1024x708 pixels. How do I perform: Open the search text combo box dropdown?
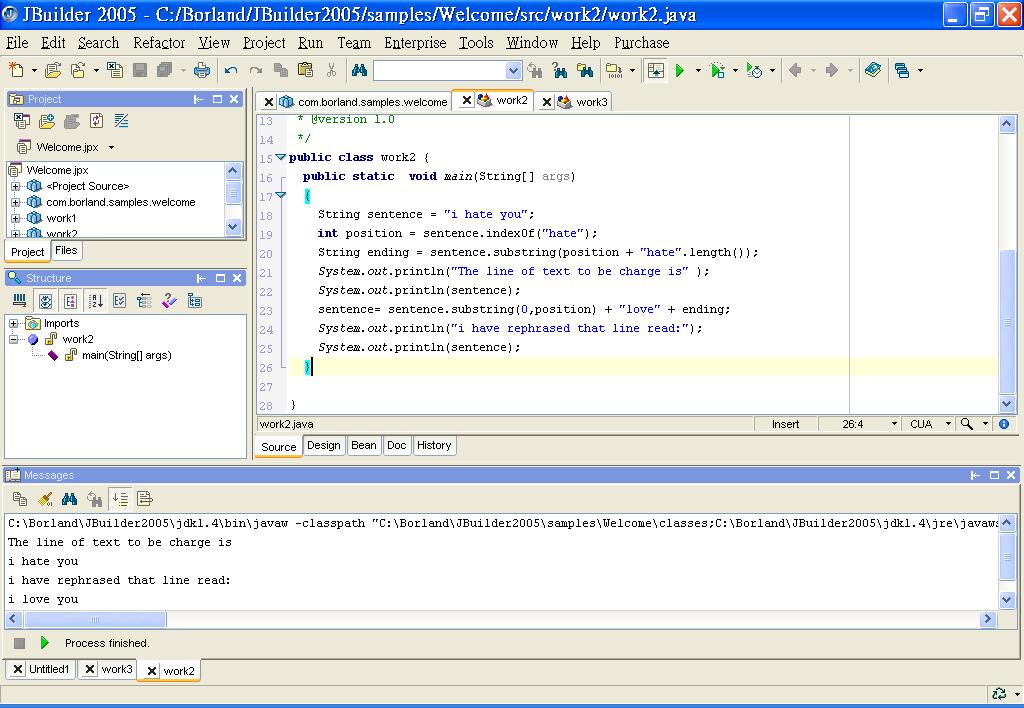(513, 70)
